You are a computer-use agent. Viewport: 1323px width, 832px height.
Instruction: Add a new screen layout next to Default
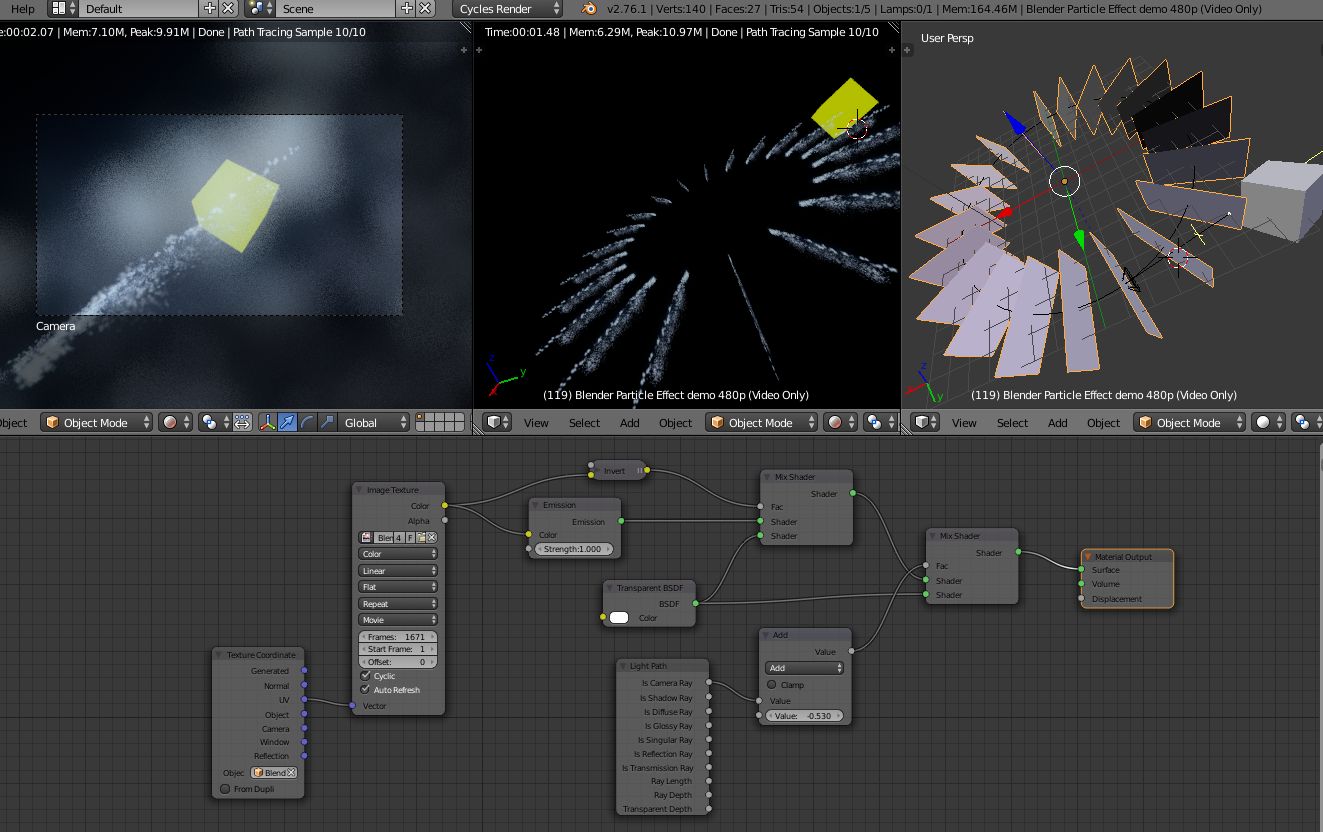click(210, 8)
